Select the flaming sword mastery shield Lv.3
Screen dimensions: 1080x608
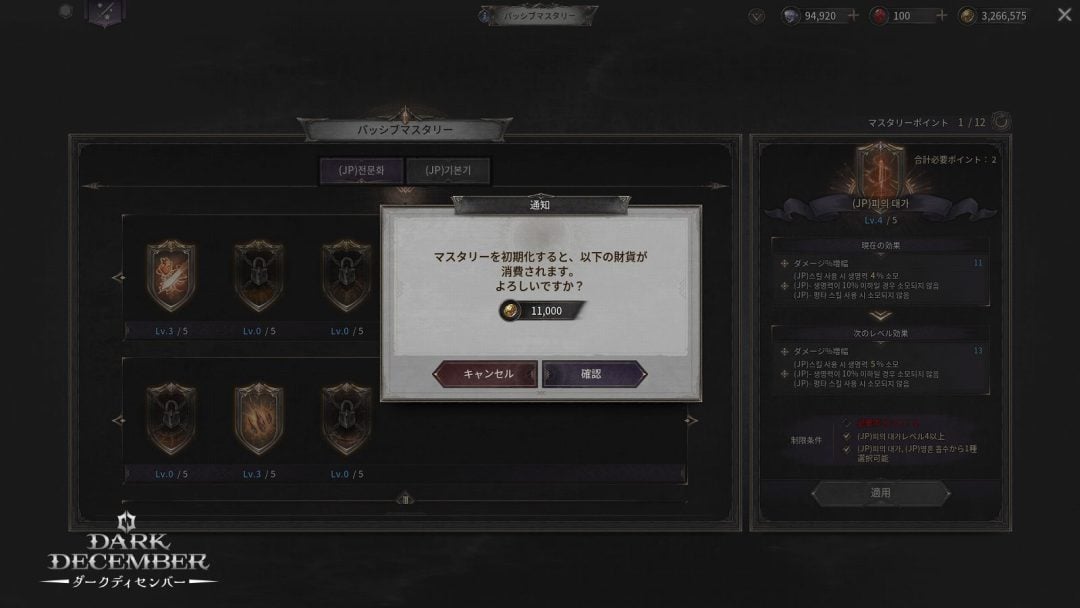[x=171, y=275]
